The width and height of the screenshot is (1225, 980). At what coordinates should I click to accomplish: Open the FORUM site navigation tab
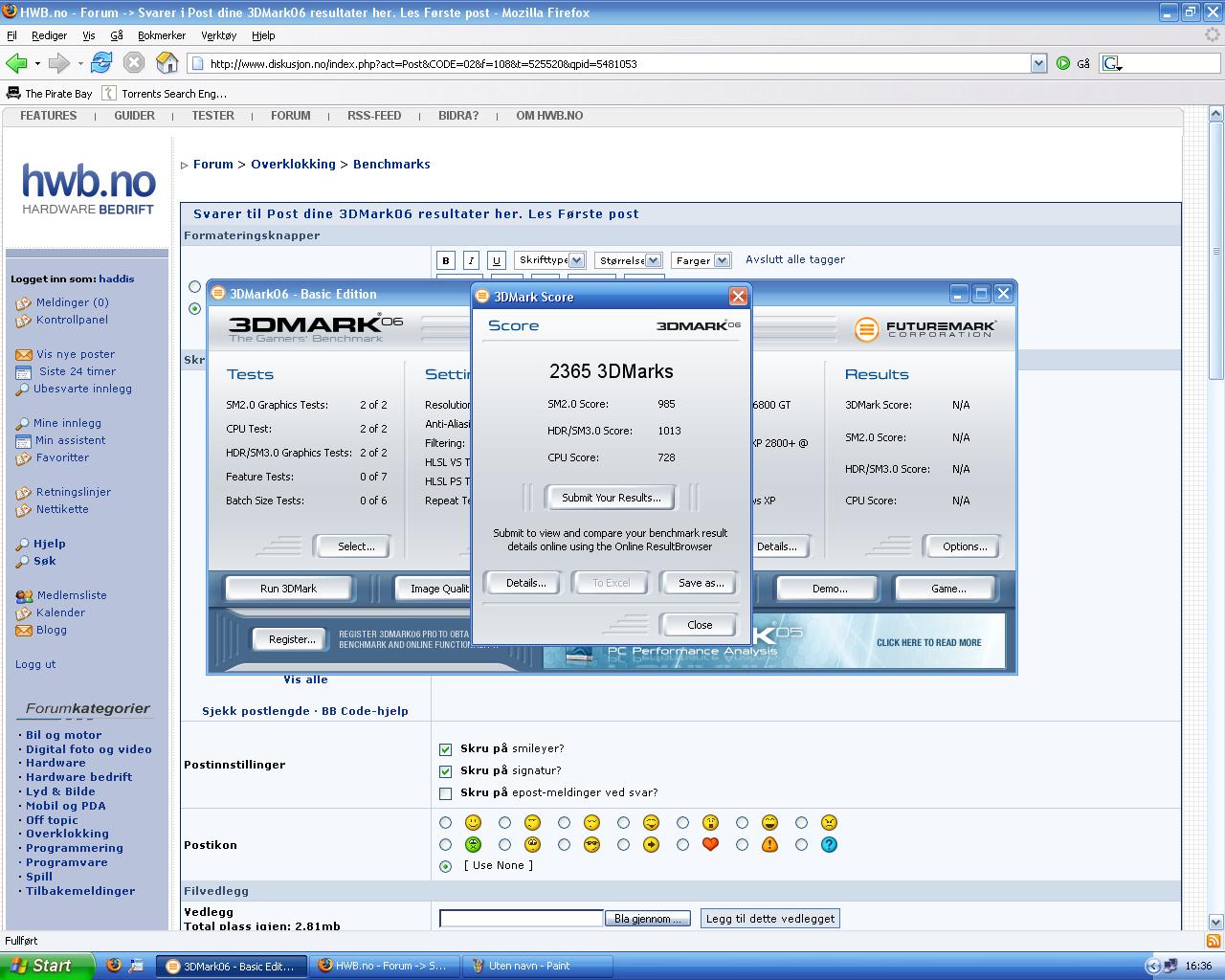point(290,116)
